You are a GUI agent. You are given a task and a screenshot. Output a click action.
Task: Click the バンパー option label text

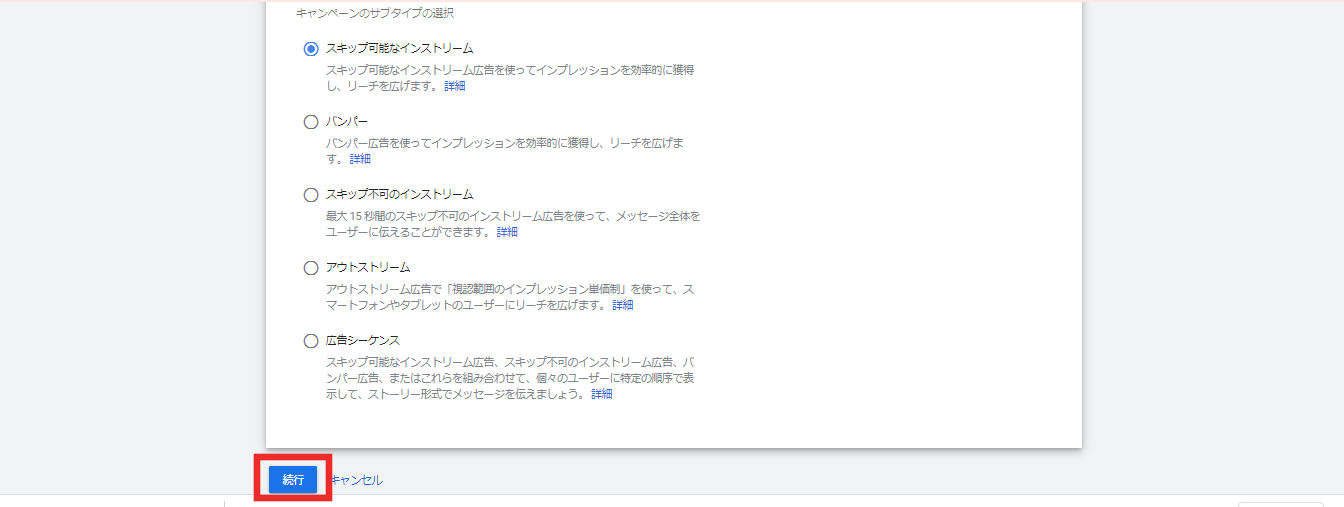[347, 122]
